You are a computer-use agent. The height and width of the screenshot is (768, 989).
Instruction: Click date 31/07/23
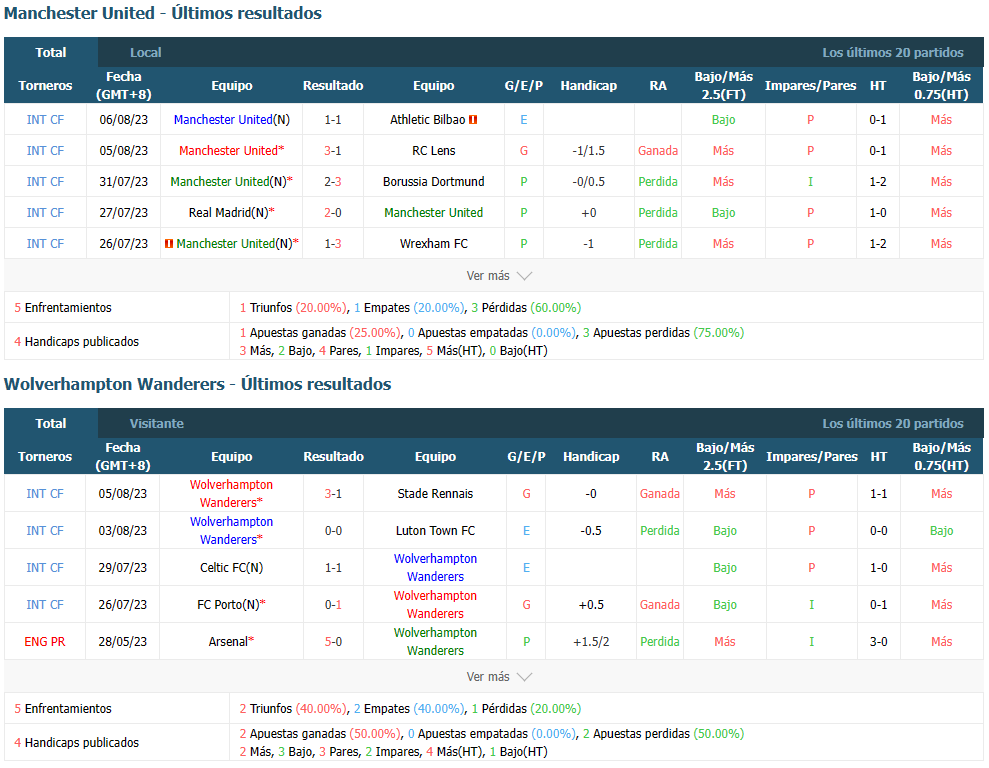point(124,182)
